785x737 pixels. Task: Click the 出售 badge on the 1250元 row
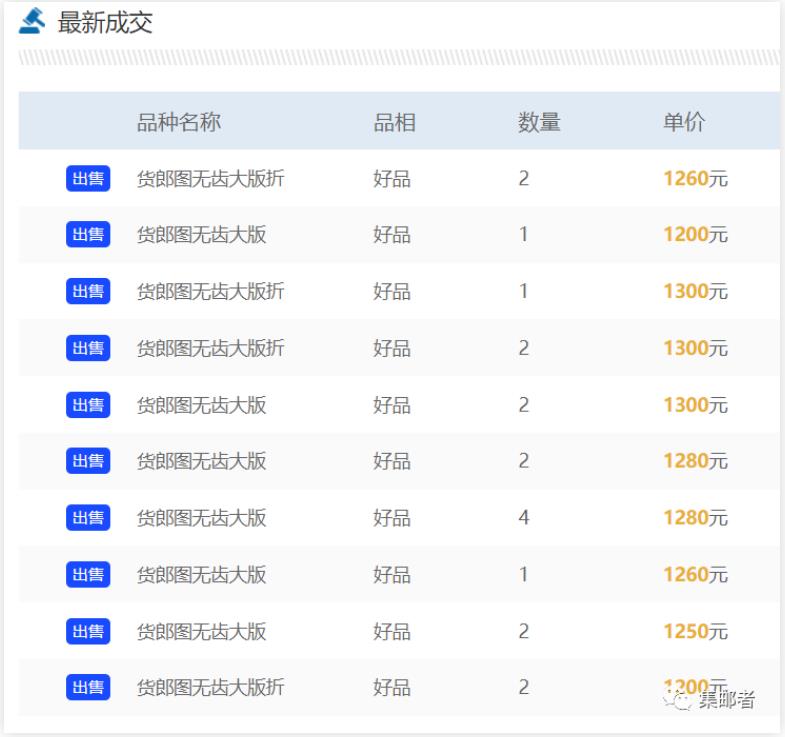click(88, 631)
